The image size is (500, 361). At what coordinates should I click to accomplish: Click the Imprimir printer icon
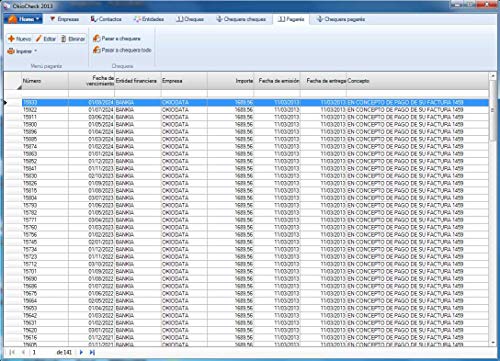11,51
